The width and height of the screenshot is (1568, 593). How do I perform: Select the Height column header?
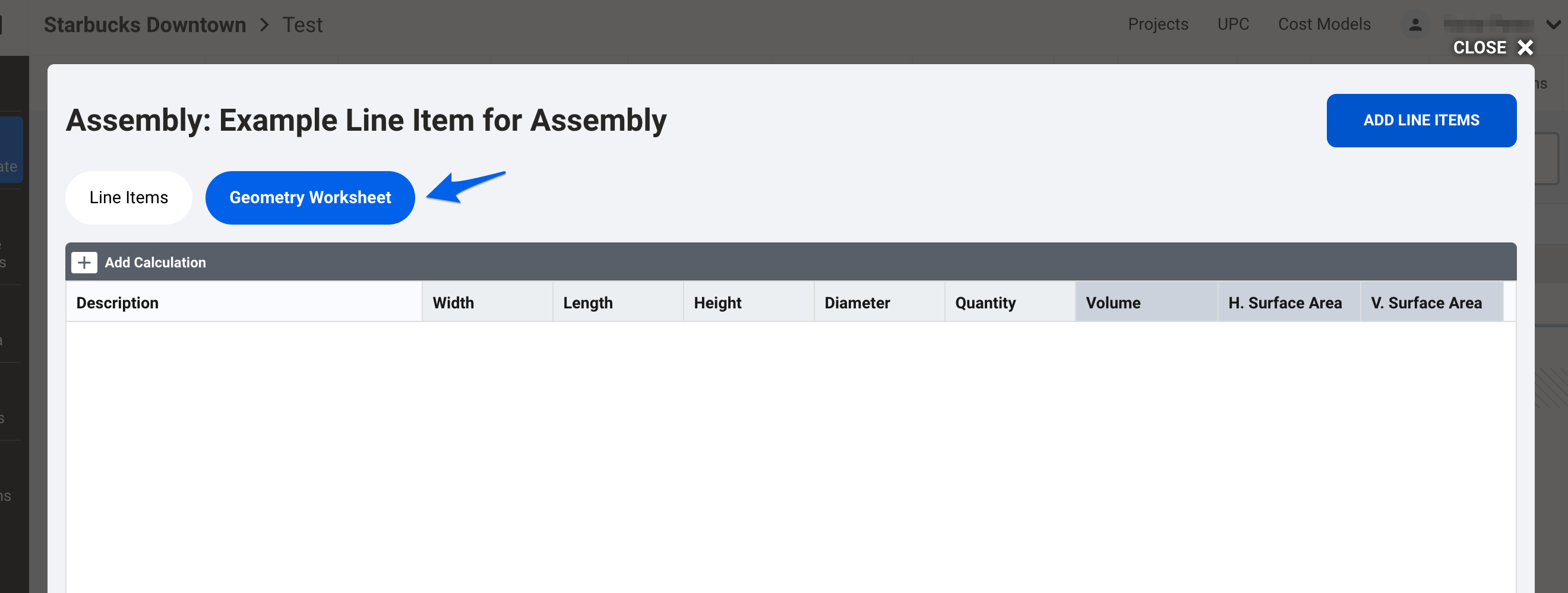pos(717,302)
